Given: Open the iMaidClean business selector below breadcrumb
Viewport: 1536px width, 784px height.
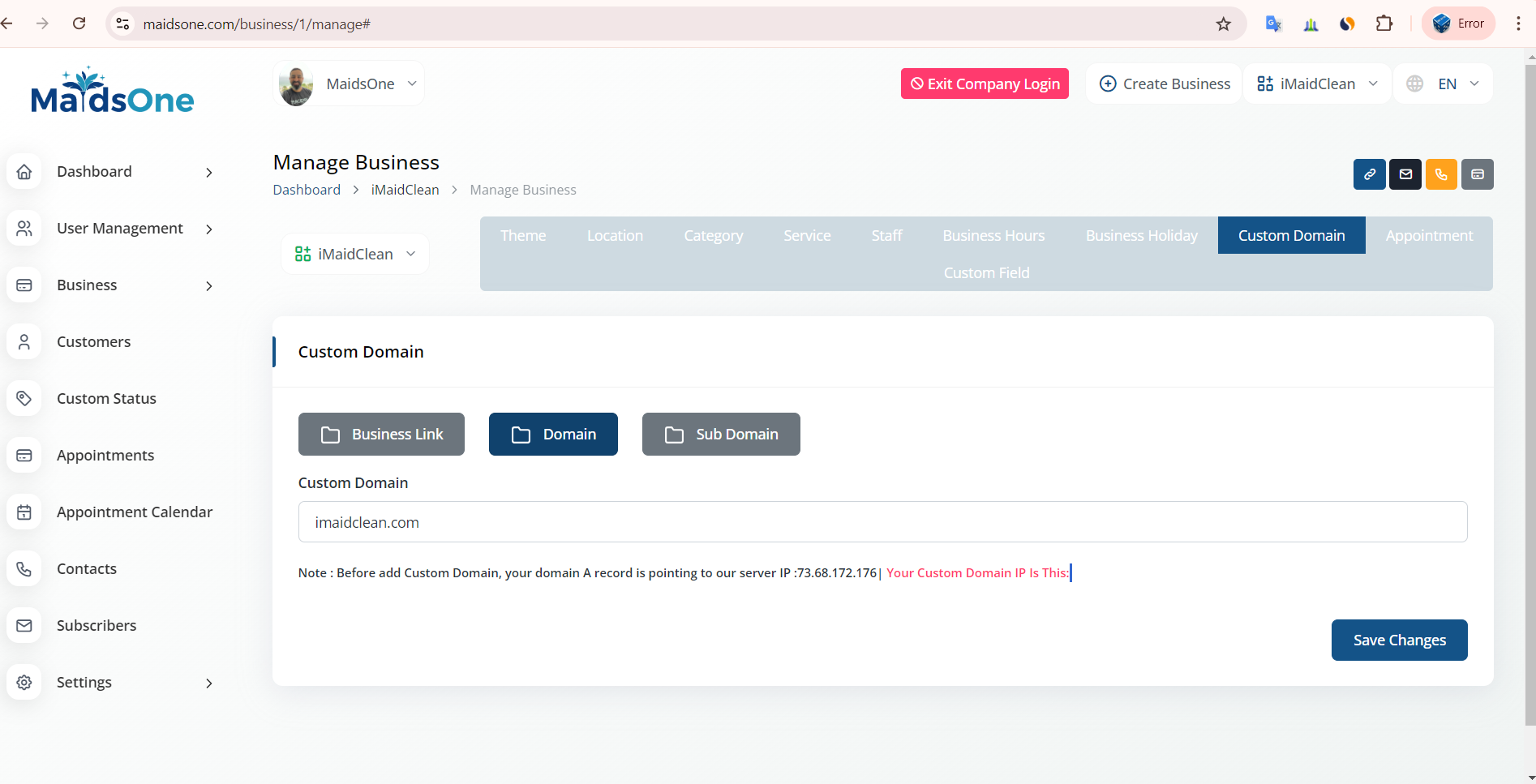Looking at the screenshot, I should click(x=355, y=255).
